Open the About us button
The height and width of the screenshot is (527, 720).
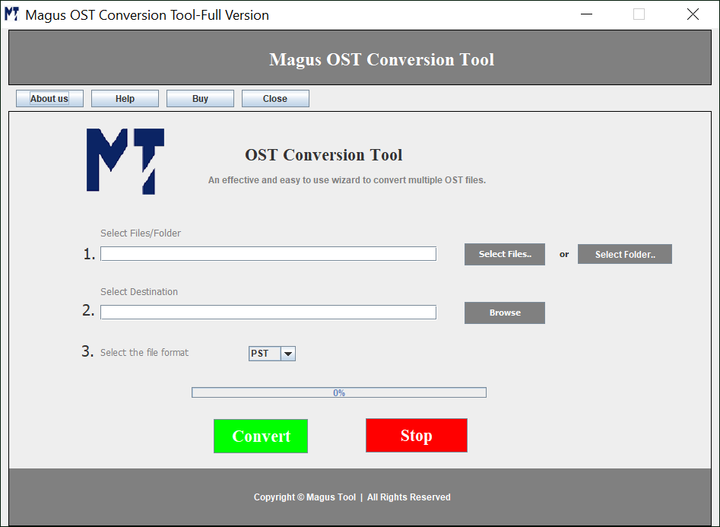49,99
